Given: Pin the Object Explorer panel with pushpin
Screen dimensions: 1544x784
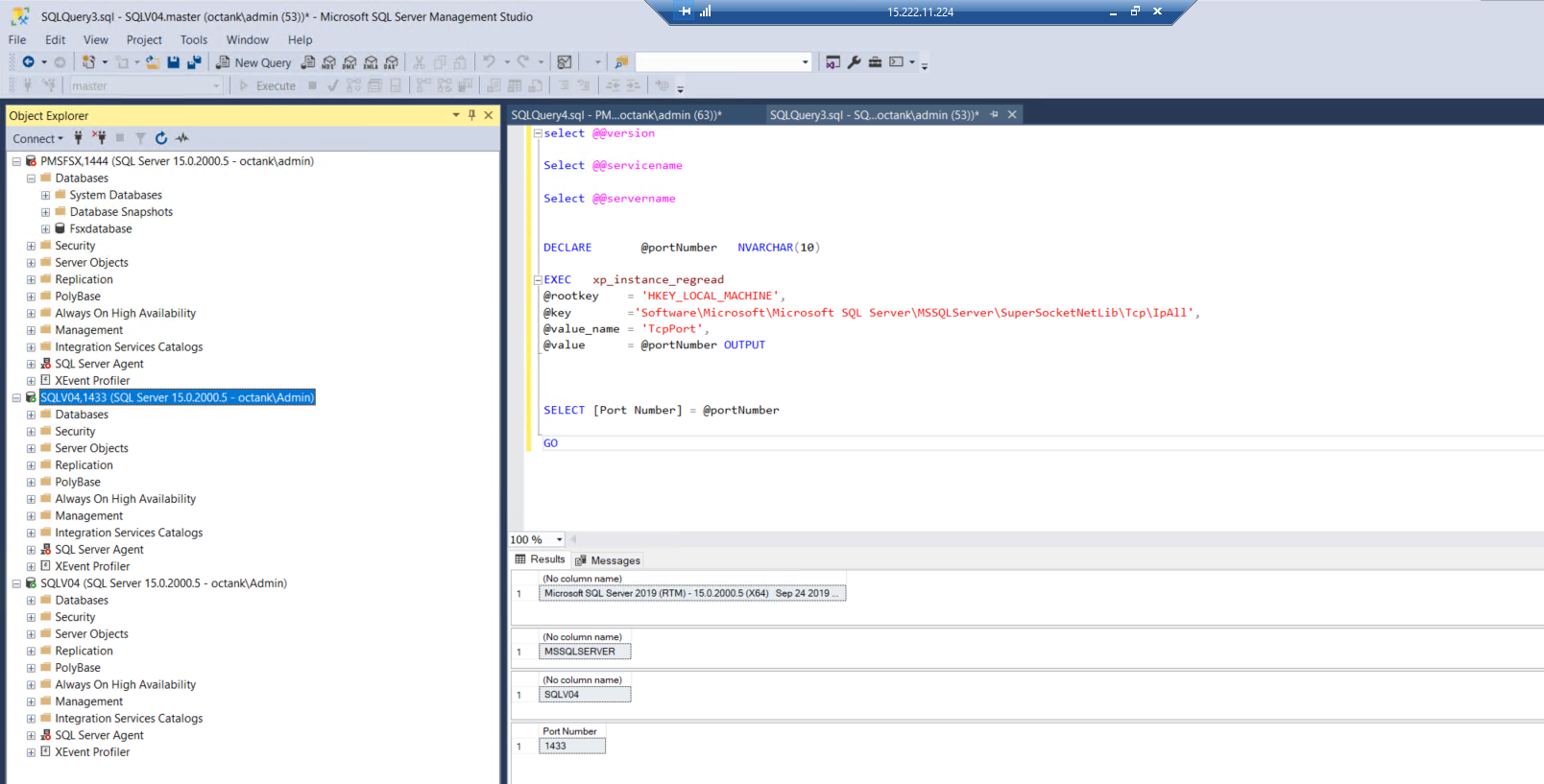Looking at the screenshot, I should (x=471, y=115).
